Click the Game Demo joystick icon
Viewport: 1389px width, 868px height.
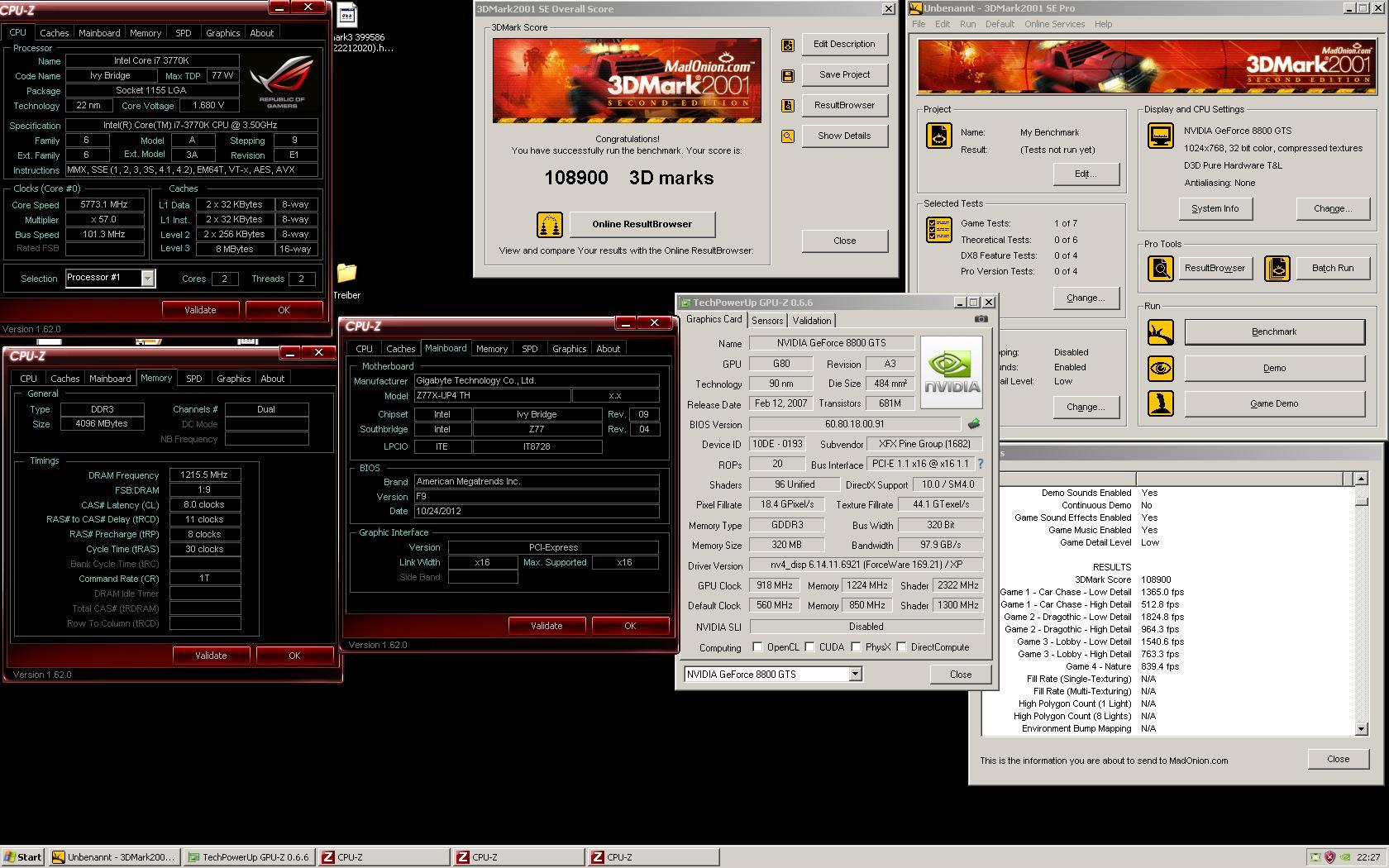pos(1160,403)
